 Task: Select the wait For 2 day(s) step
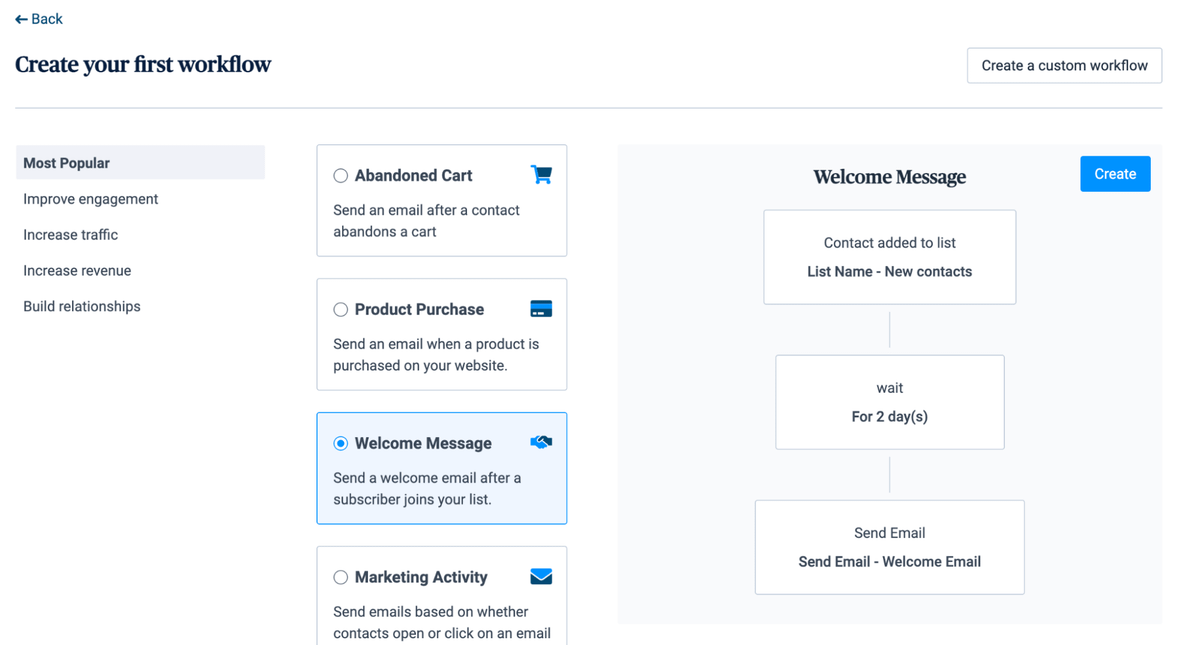(x=889, y=402)
